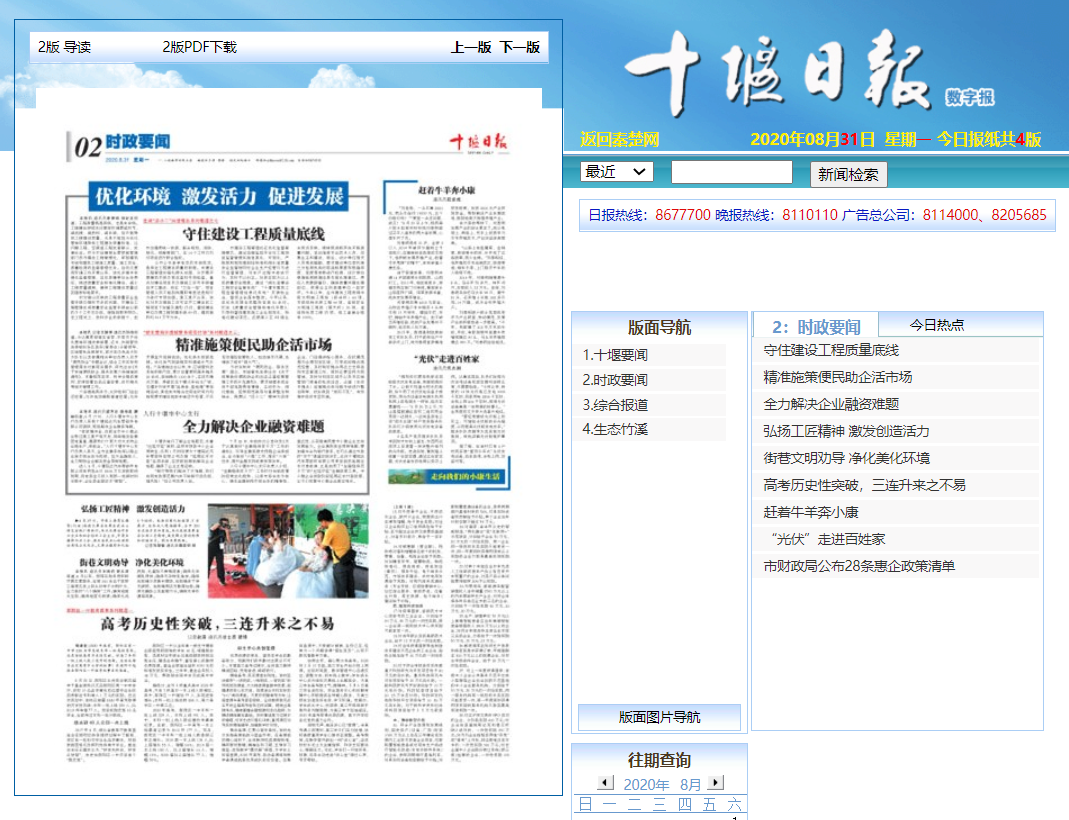Click 赶着牛羊奔小康 headline on page image
Screen dimensions: 1069x820
click(x=447, y=190)
